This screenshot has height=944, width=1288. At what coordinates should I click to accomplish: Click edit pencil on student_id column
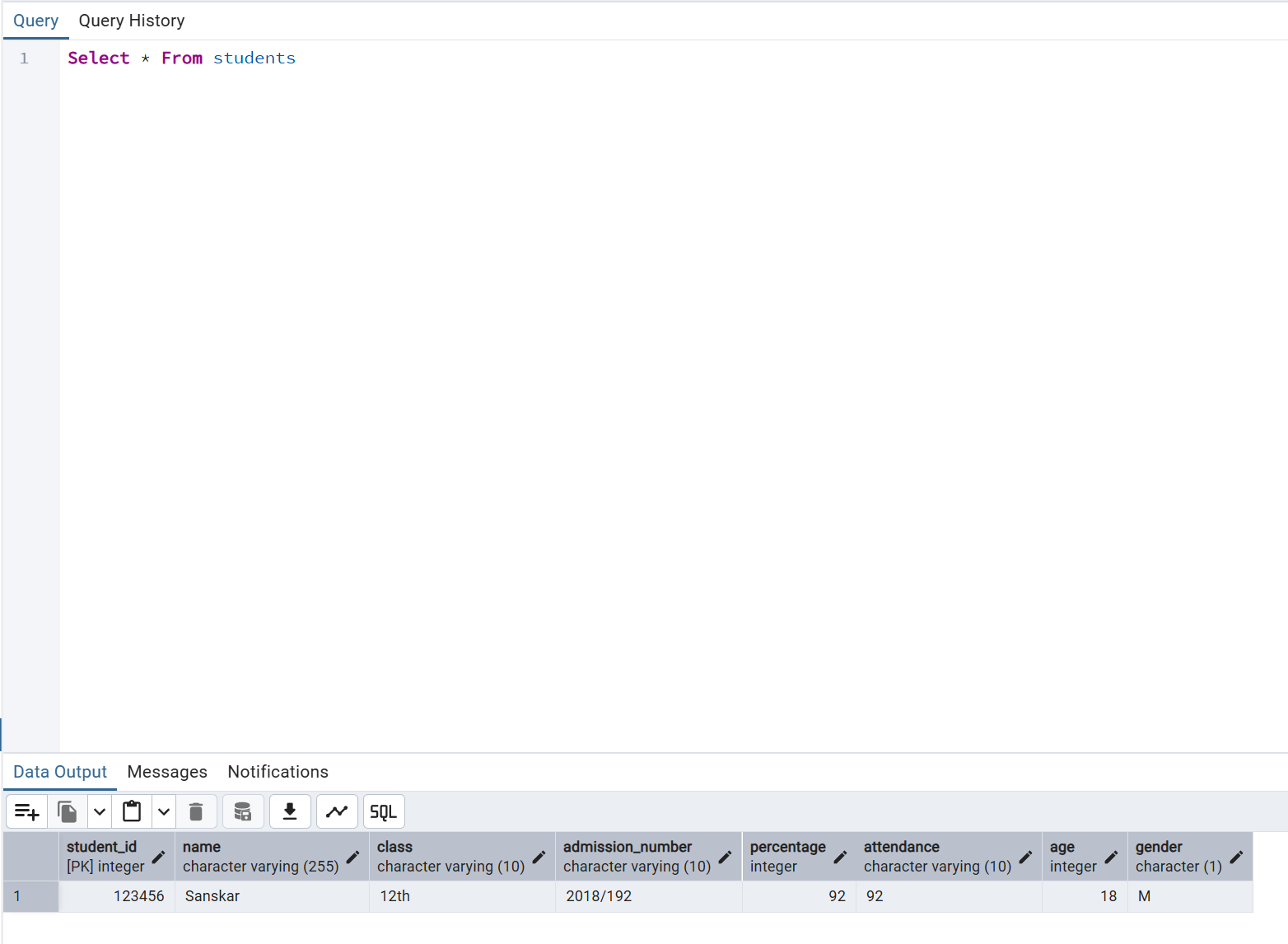coord(159,858)
